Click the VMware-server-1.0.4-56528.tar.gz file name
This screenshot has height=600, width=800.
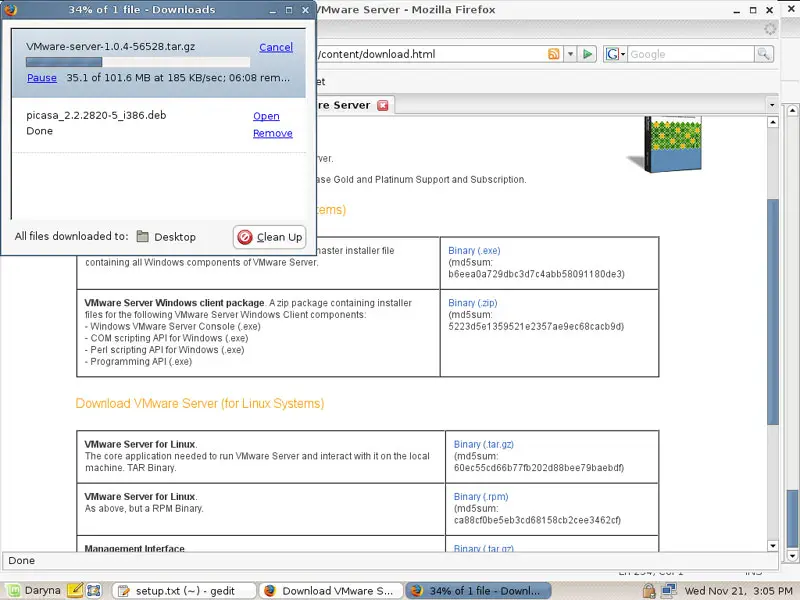(x=111, y=46)
